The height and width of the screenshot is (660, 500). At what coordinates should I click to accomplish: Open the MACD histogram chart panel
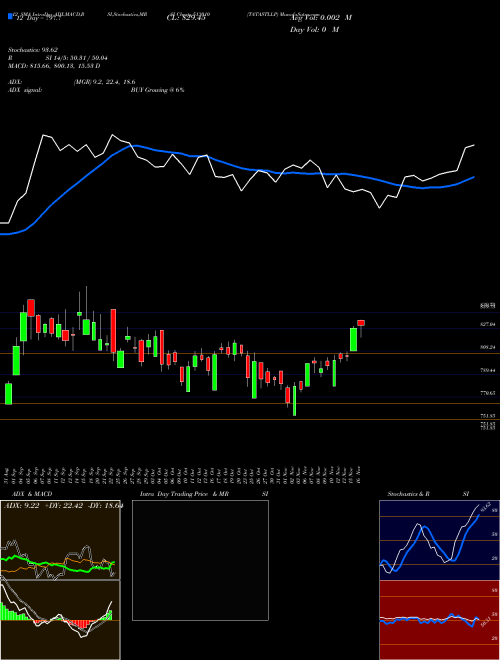pyautogui.click(x=60, y=620)
